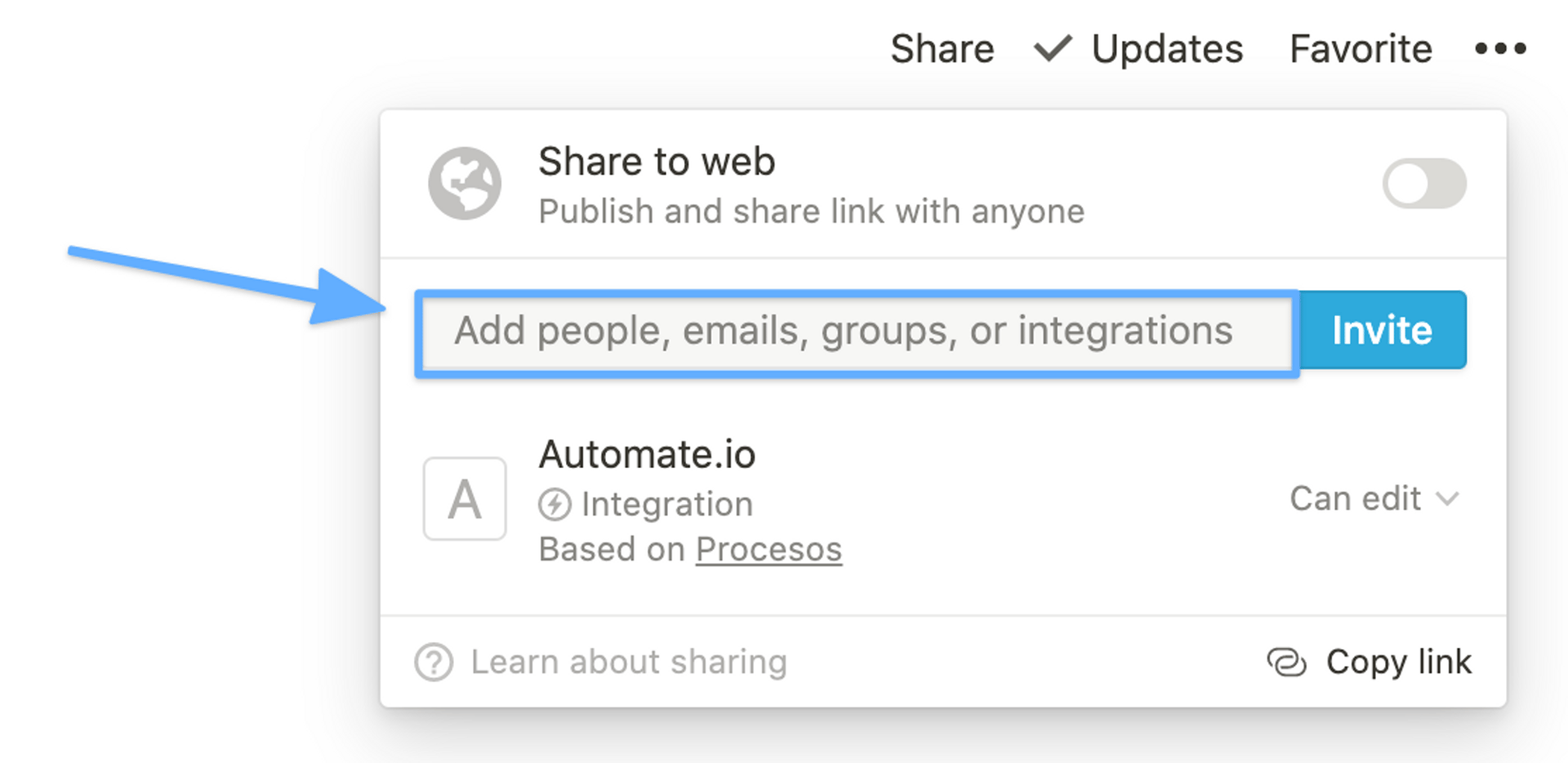This screenshot has height=763, width=1568.
Task: Click the chain link icon beside Copy link
Action: tap(1286, 662)
